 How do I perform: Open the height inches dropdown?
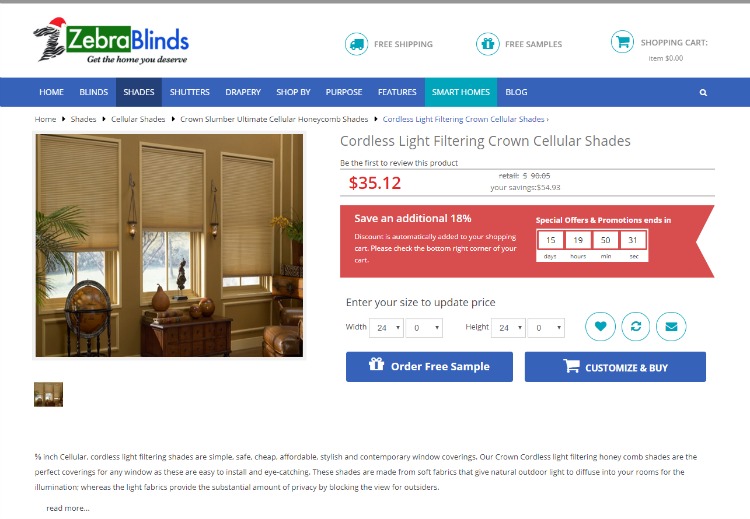(x=508, y=328)
